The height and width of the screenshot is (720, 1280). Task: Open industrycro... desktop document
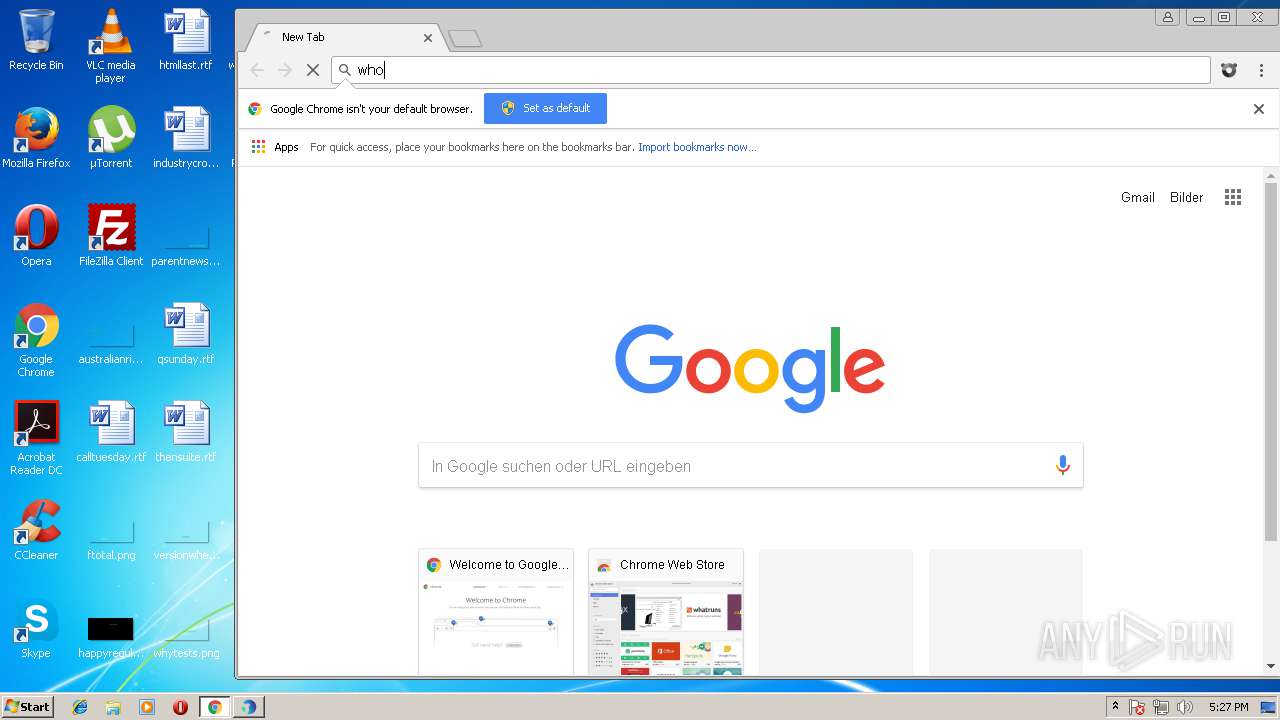coord(186,138)
